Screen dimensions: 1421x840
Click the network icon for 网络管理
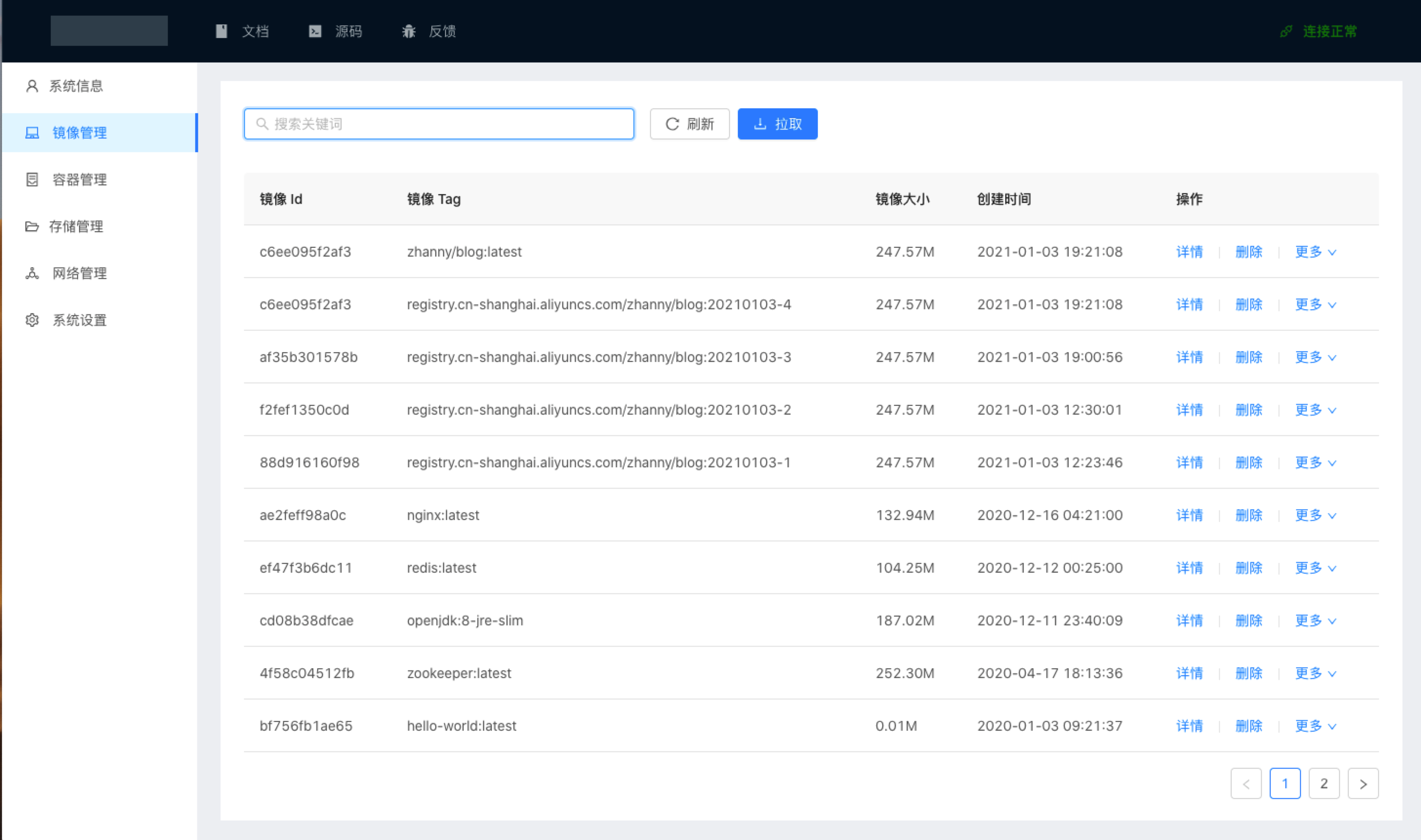32,273
